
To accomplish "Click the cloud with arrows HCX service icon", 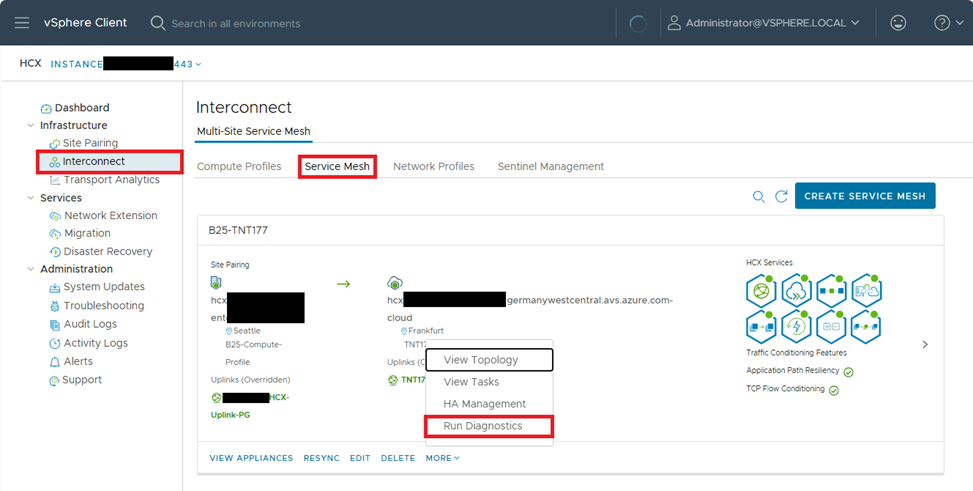I will (797, 291).
